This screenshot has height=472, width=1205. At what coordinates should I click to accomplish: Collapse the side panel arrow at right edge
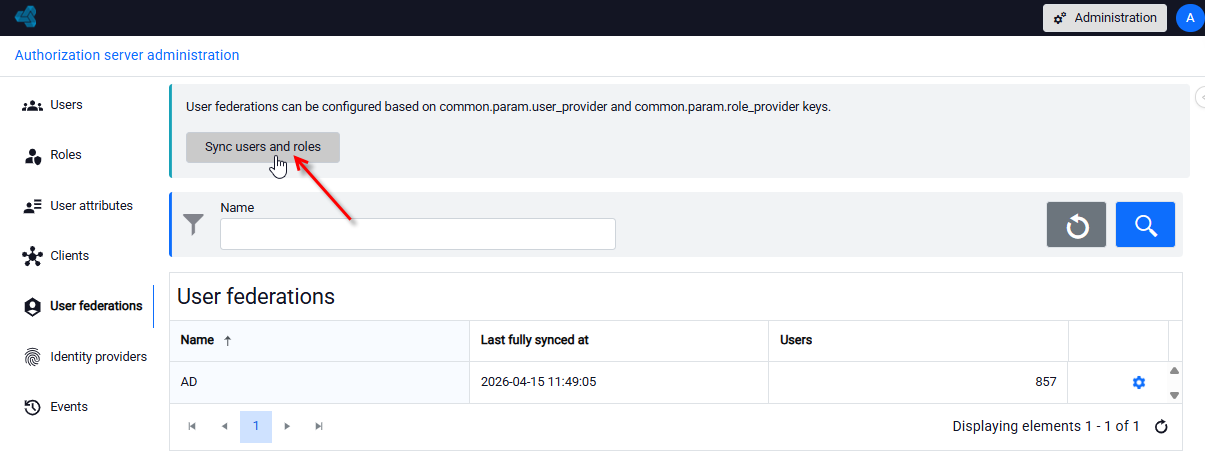coord(1200,97)
